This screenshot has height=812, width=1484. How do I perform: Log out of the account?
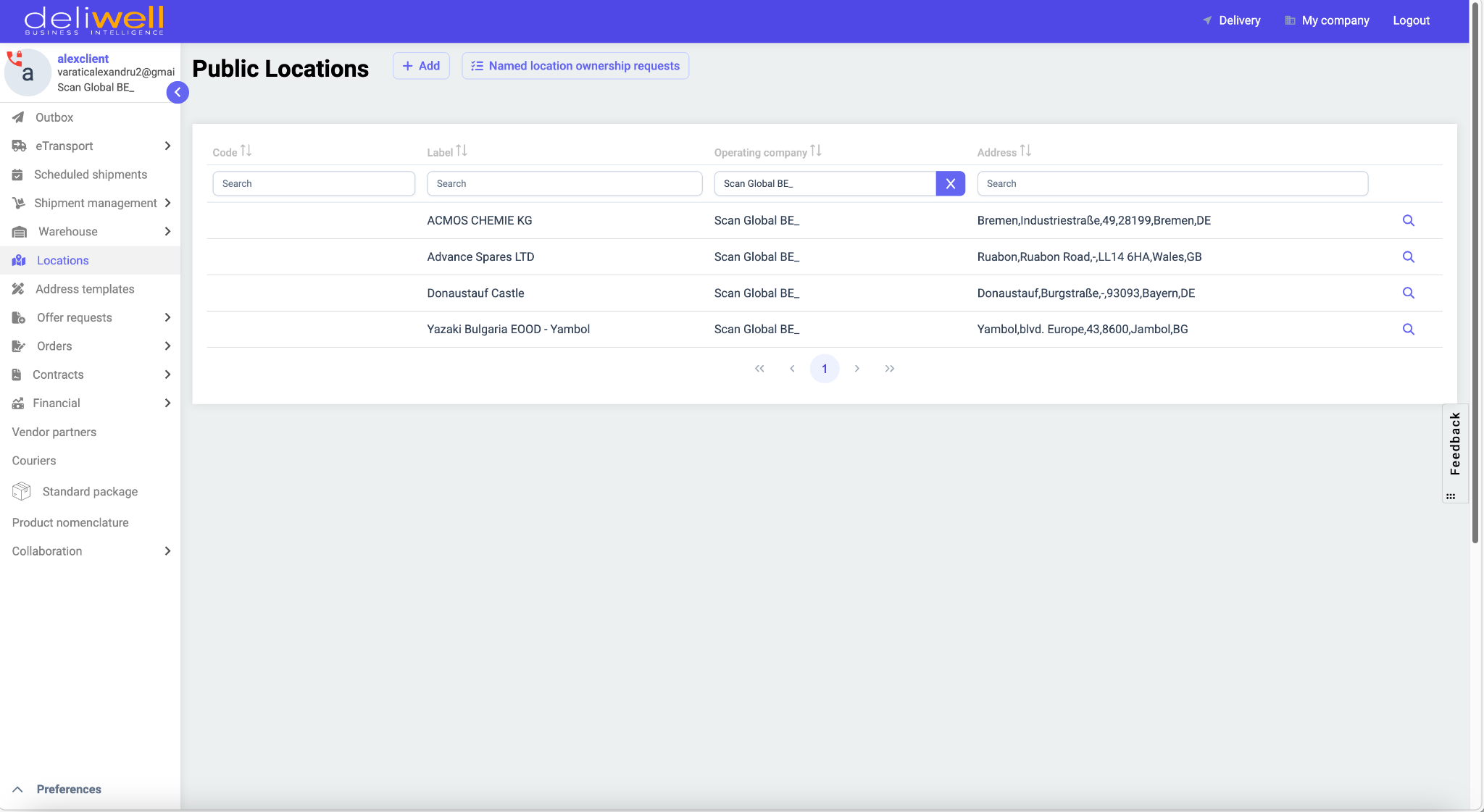(1411, 20)
